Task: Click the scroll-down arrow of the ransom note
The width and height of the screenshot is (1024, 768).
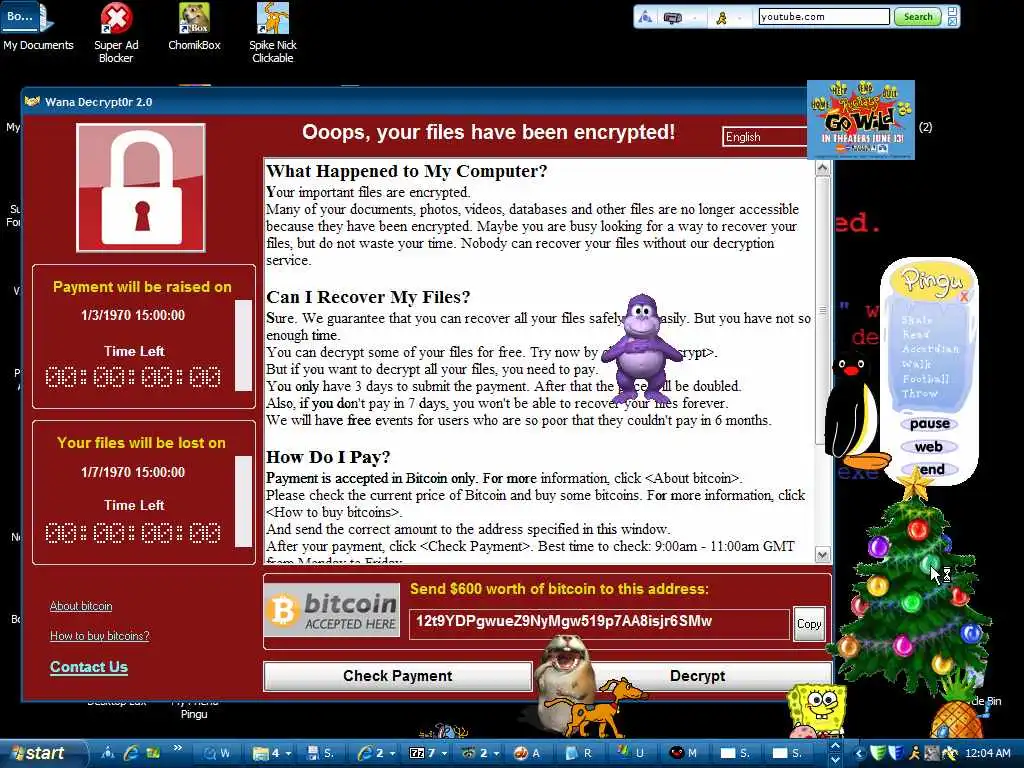Action: click(823, 555)
